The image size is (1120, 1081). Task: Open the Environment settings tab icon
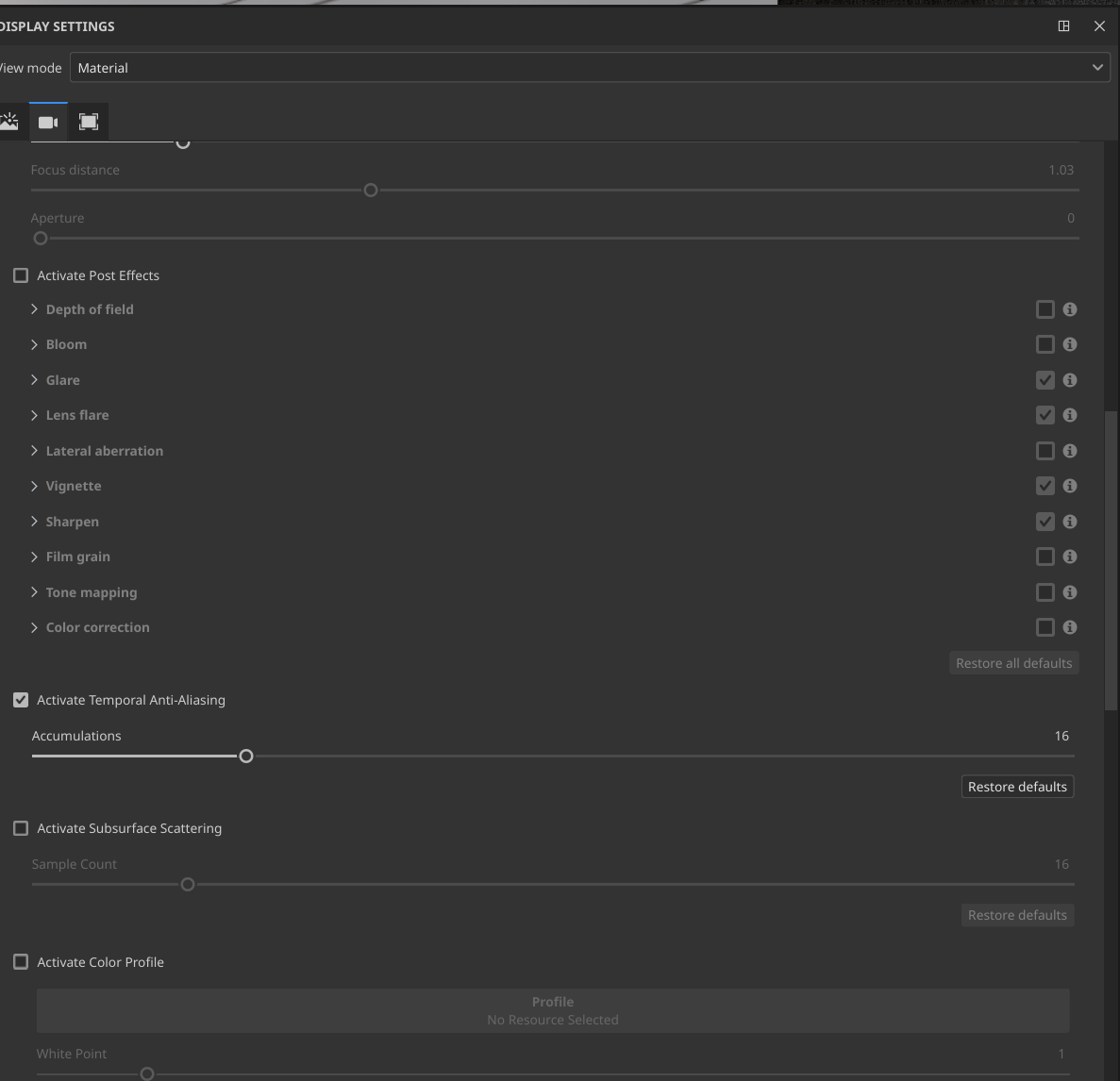click(x=9, y=122)
